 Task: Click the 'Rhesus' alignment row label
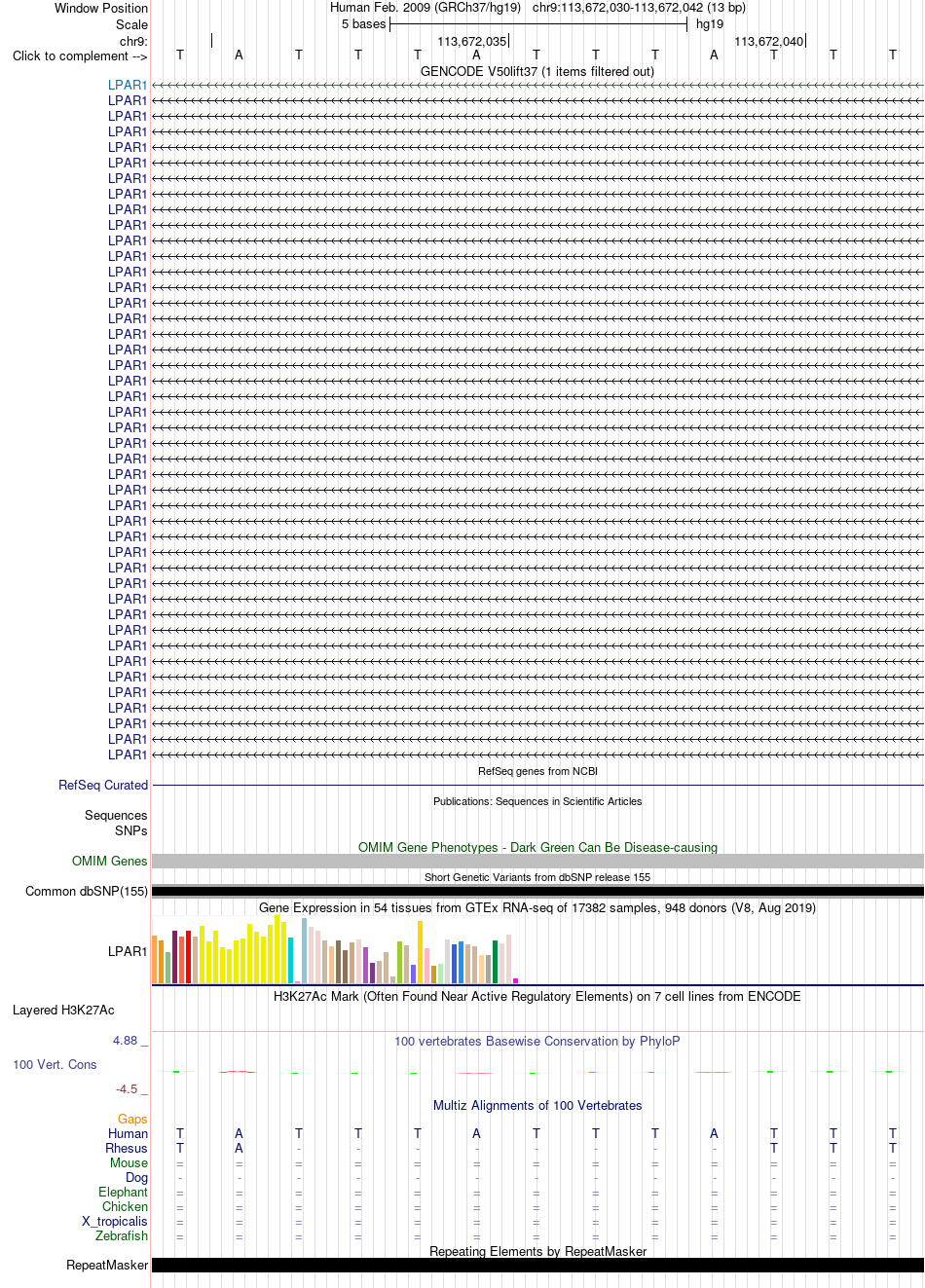point(127,1148)
